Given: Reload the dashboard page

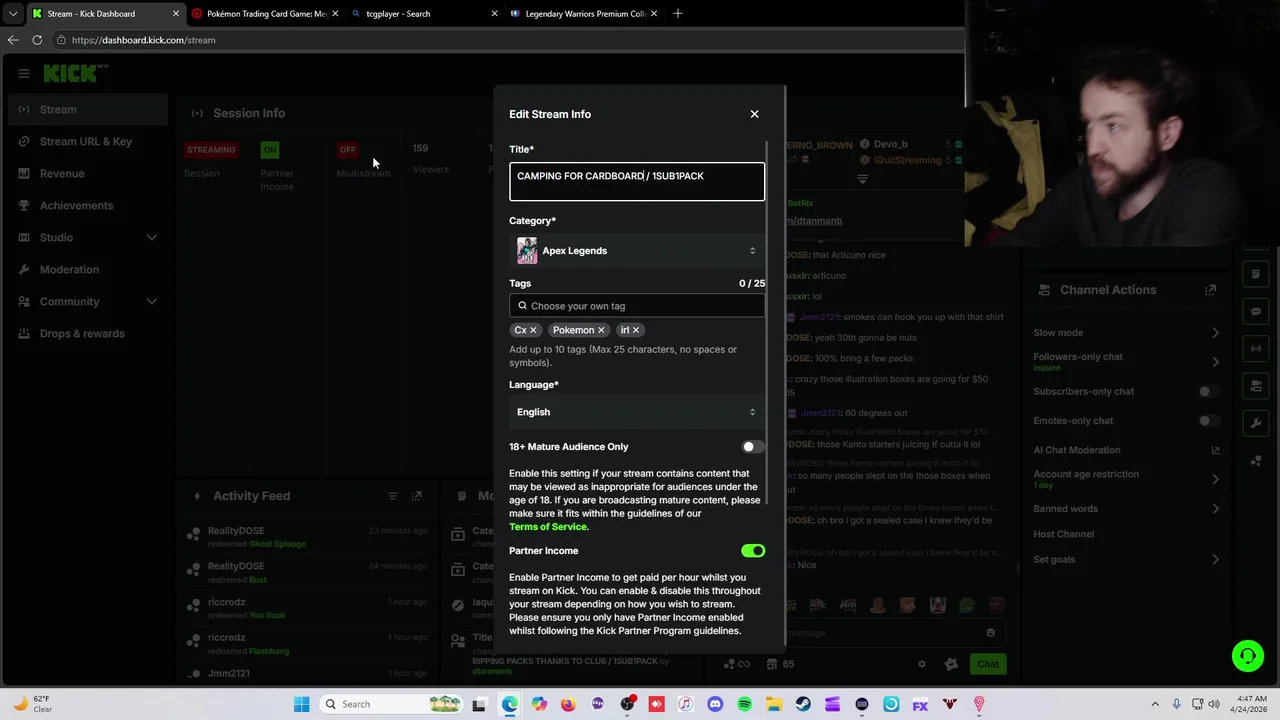Looking at the screenshot, I should (x=37, y=40).
